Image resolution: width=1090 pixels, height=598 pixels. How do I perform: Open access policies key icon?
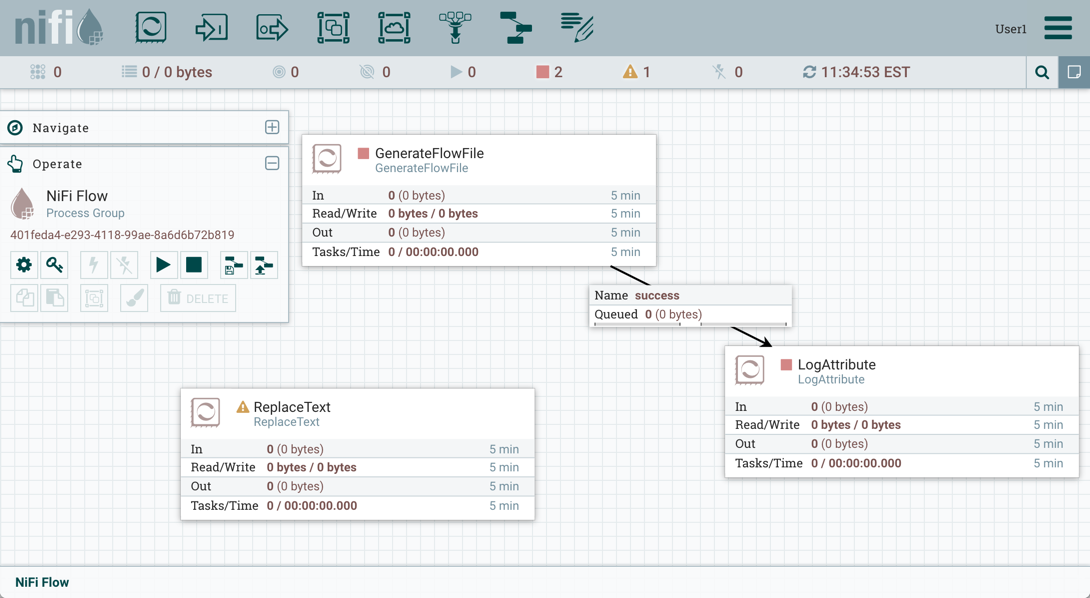coord(55,265)
